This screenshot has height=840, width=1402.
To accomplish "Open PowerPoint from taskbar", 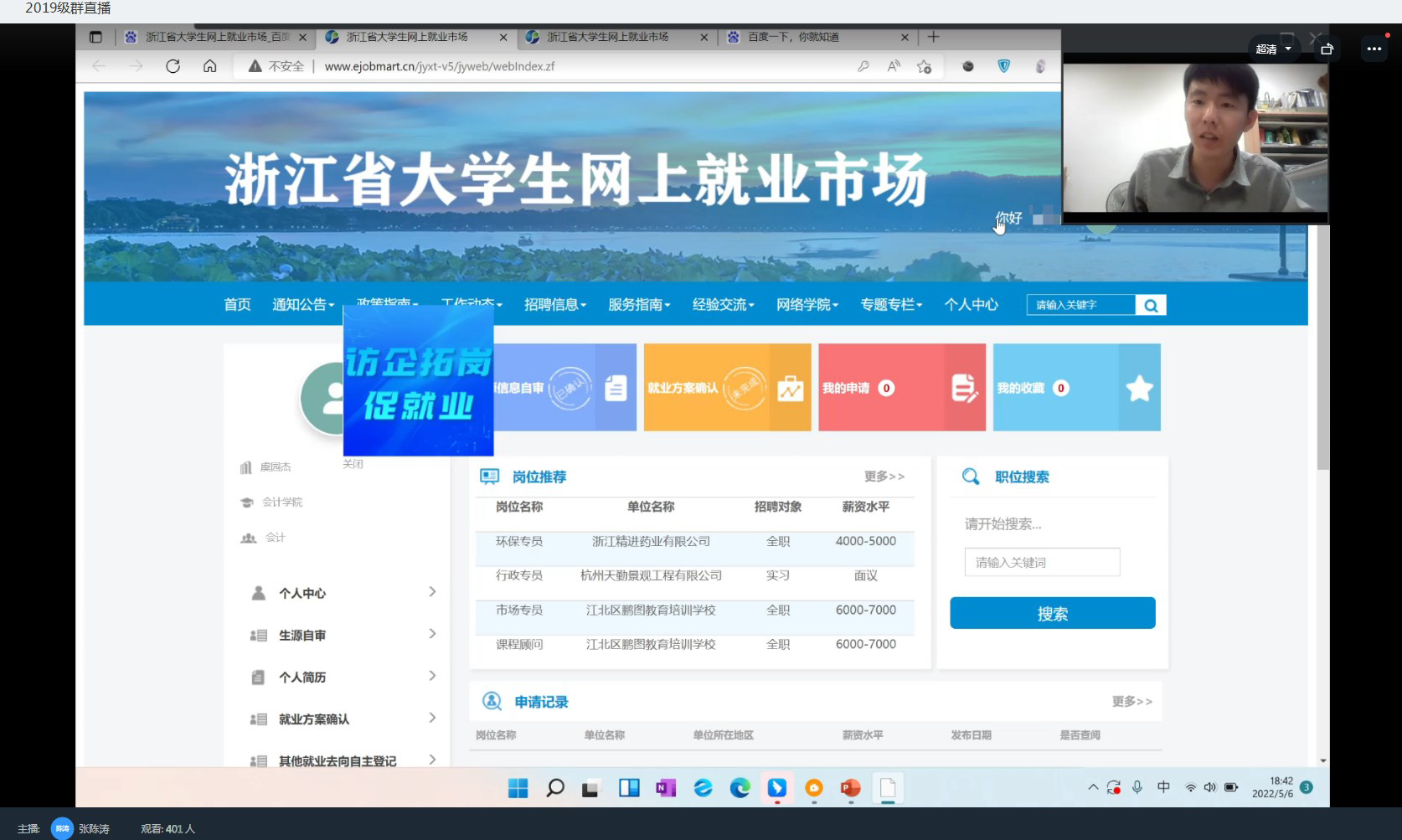I will pyautogui.click(x=851, y=788).
